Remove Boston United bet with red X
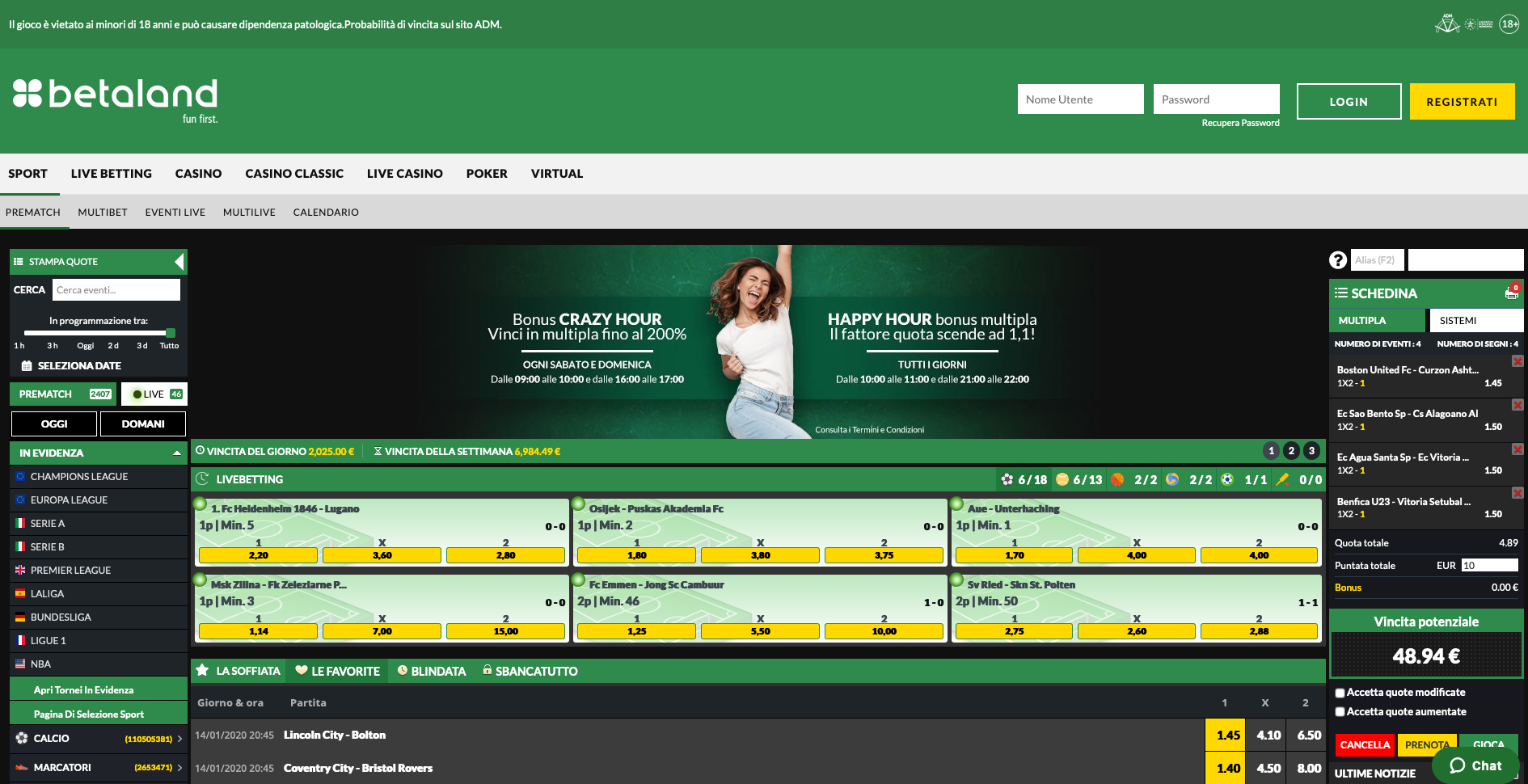Image resolution: width=1528 pixels, height=784 pixels. (1517, 361)
